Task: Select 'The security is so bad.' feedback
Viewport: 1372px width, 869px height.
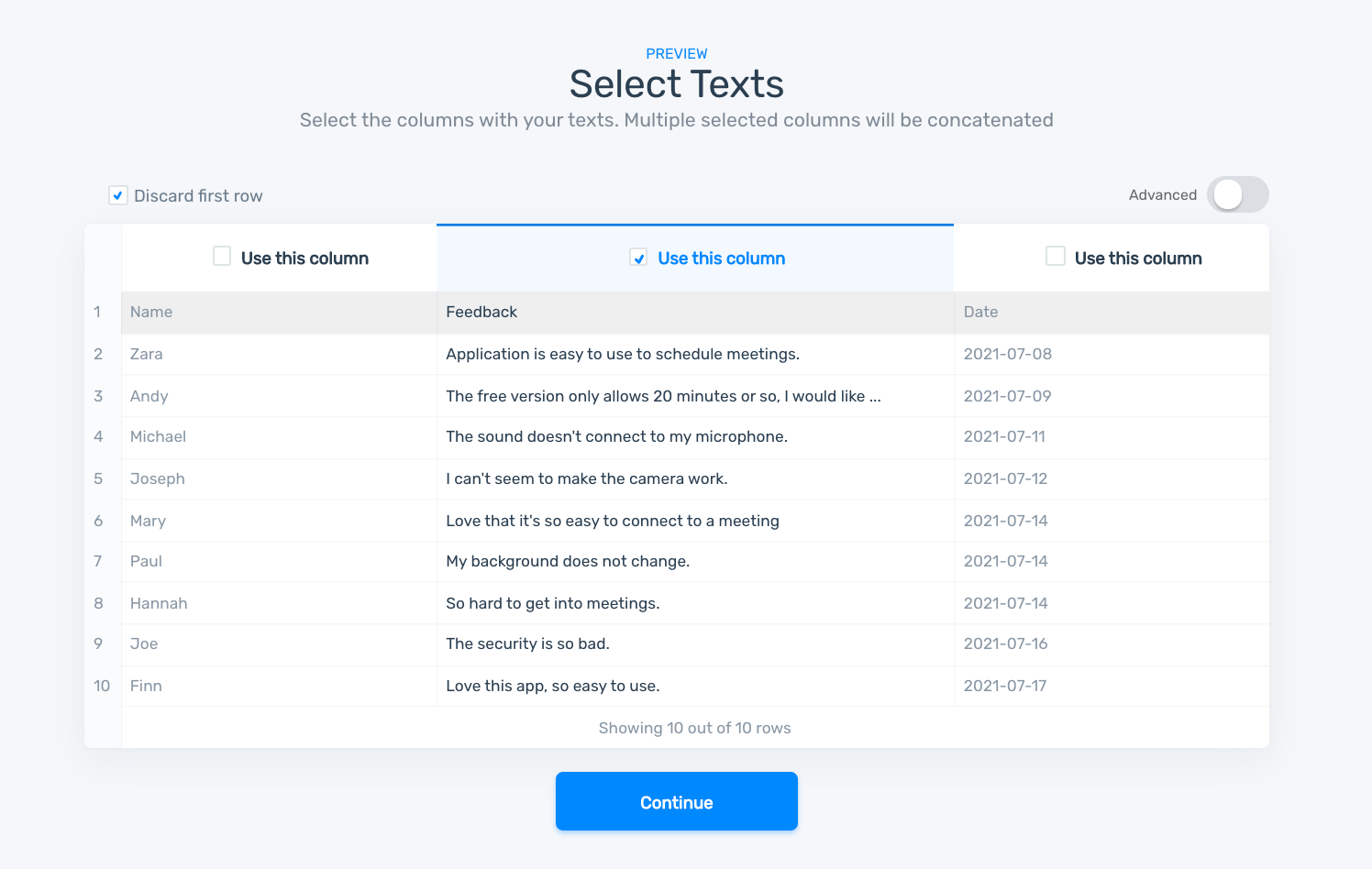Action: [527, 643]
